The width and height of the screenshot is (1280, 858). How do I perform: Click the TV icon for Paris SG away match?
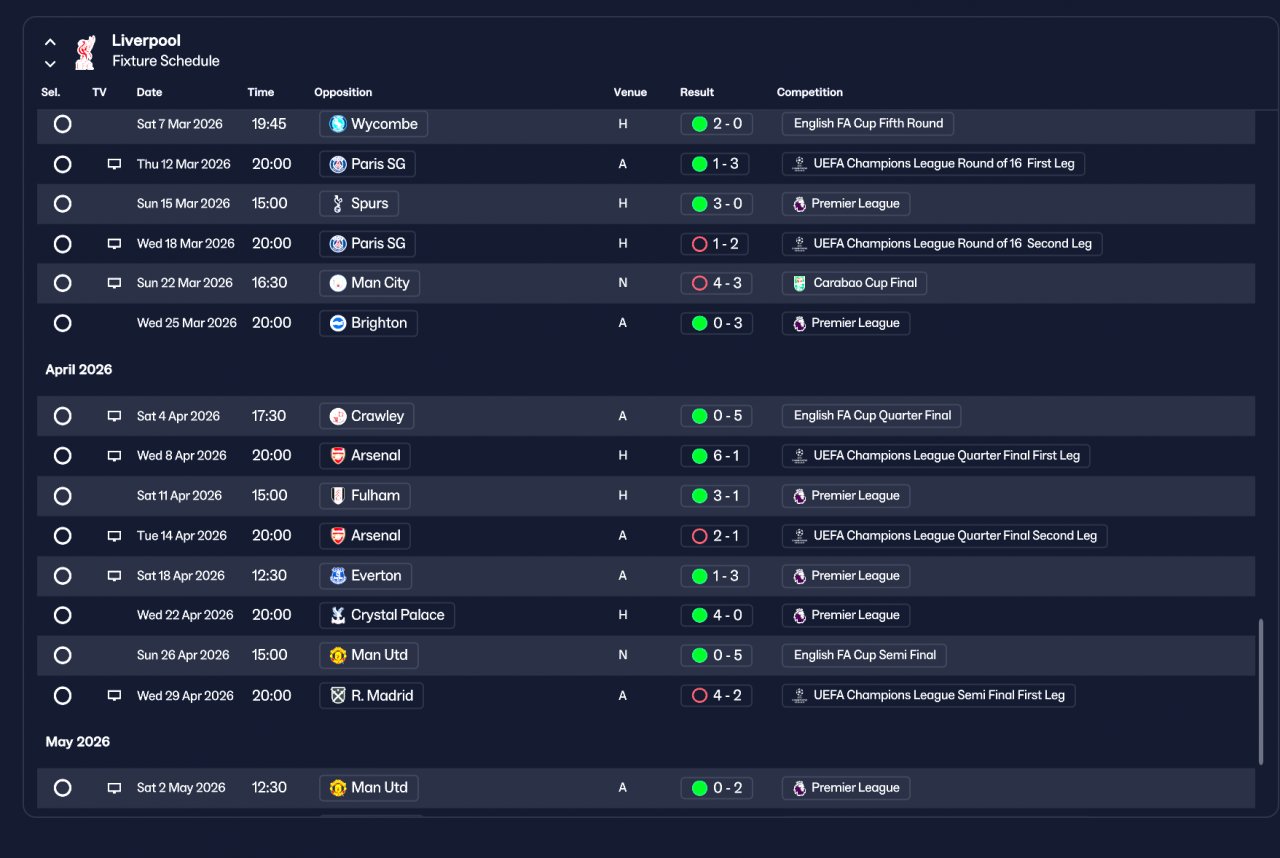click(114, 164)
